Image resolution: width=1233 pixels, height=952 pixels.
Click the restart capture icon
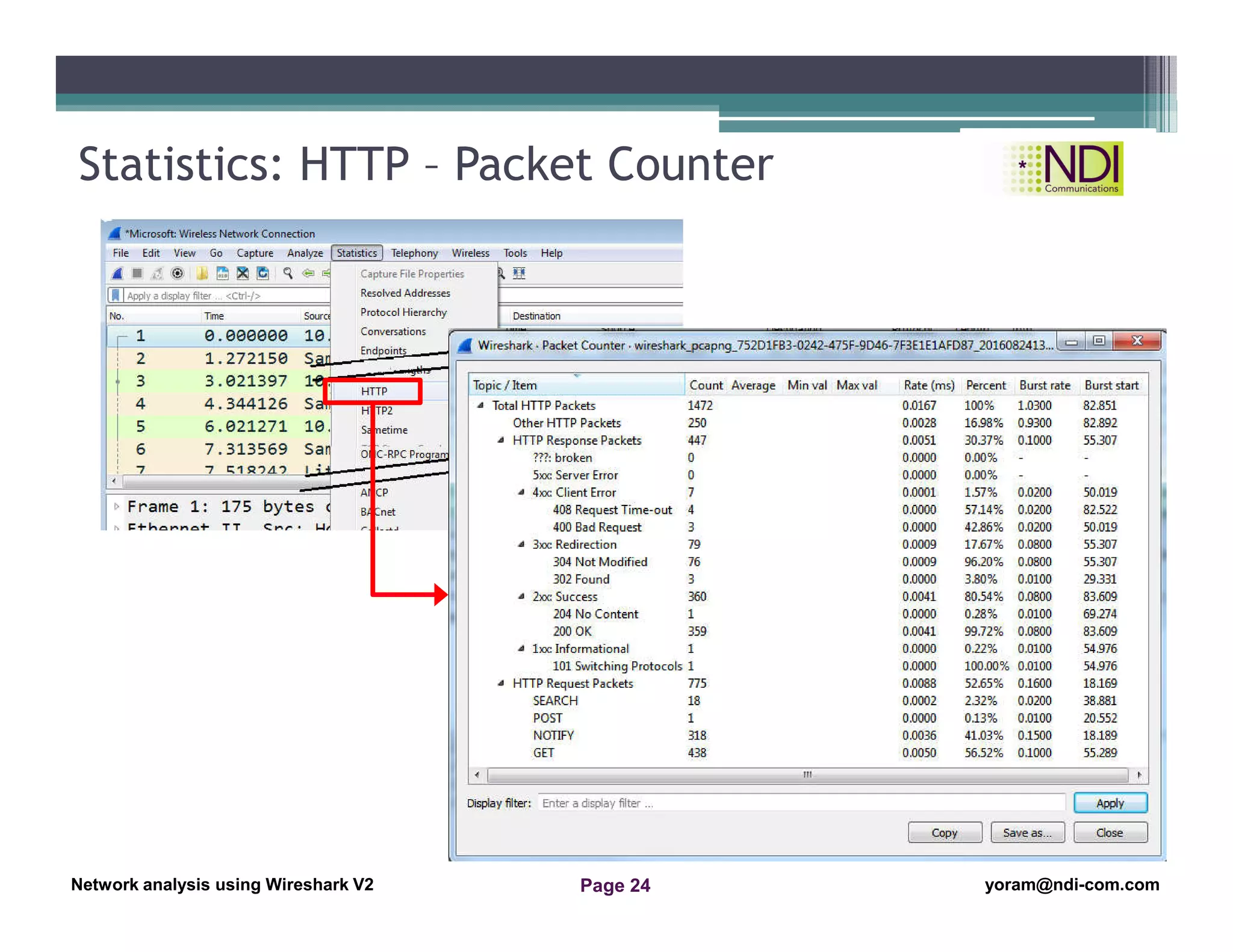click(x=157, y=273)
